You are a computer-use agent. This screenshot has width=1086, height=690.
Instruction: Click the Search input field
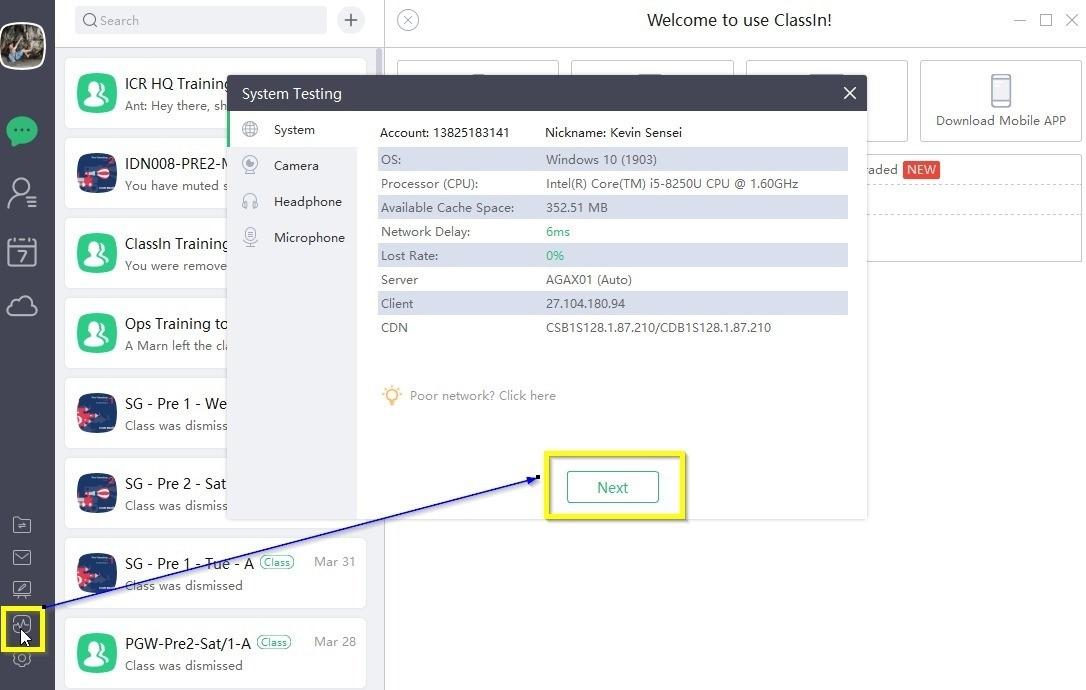[201, 20]
